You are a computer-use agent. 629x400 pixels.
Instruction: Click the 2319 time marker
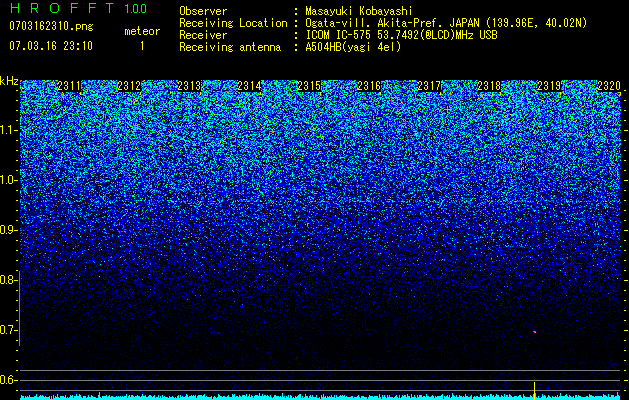(549, 86)
